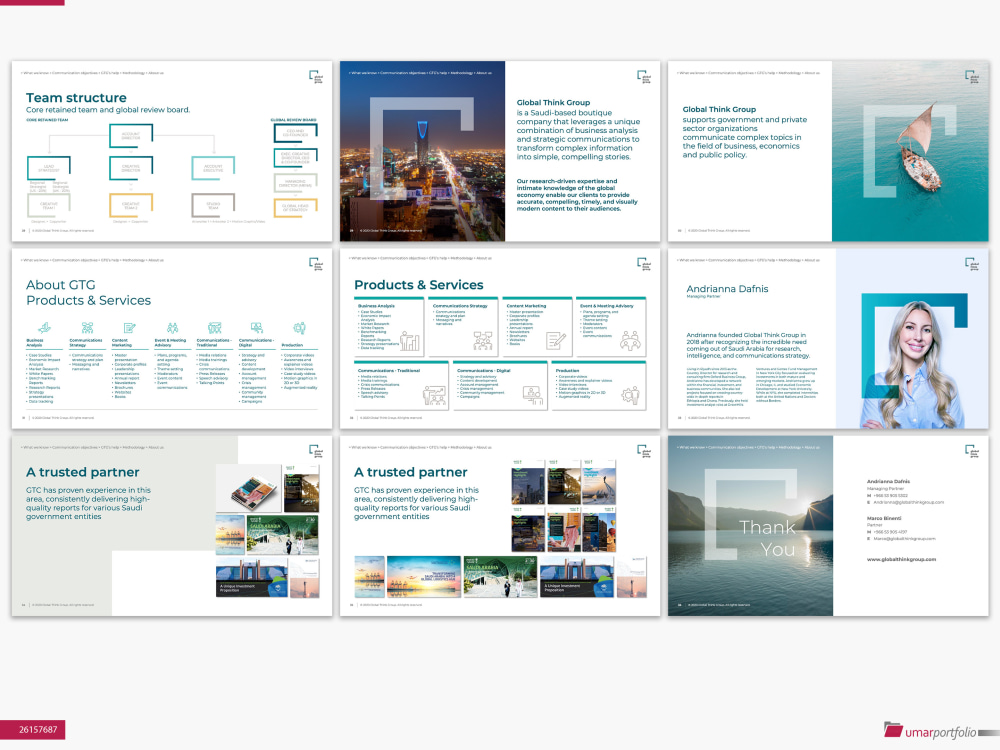This screenshot has width=1000, height=750.
Task: Select the Production gears icon
Action: pyautogui.click(x=299, y=327)
